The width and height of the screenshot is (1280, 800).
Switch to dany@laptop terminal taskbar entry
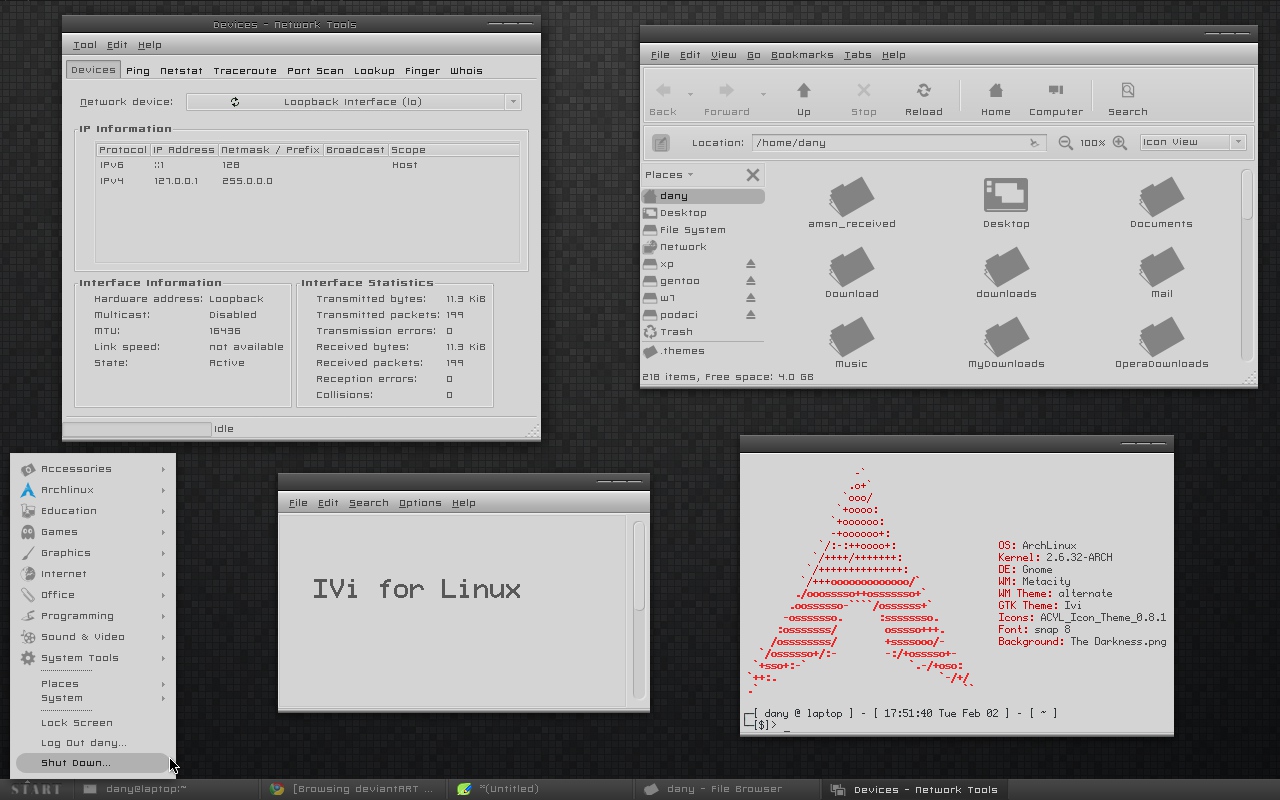pos(166,789)
